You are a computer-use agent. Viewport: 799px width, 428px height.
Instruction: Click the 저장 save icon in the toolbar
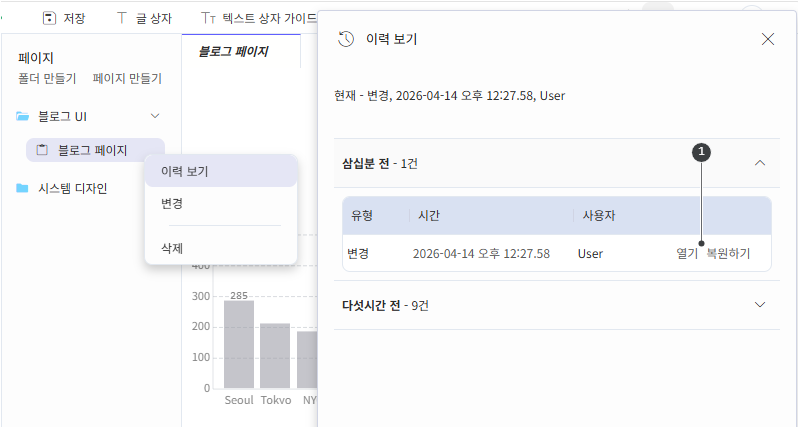[x=48, y=18]
